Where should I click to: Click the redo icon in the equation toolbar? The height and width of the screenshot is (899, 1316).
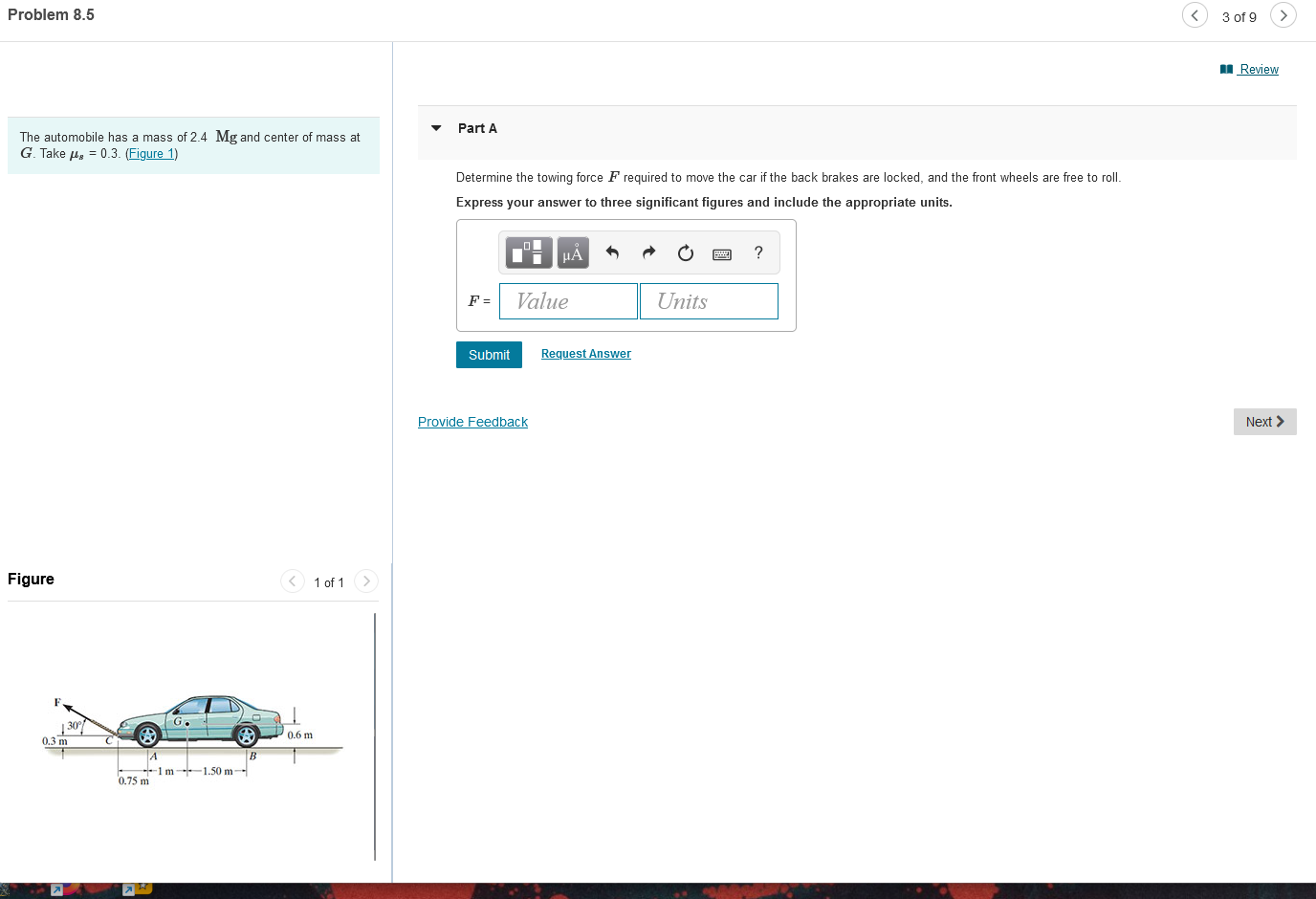pyautogui.click(x=648, y=252)
